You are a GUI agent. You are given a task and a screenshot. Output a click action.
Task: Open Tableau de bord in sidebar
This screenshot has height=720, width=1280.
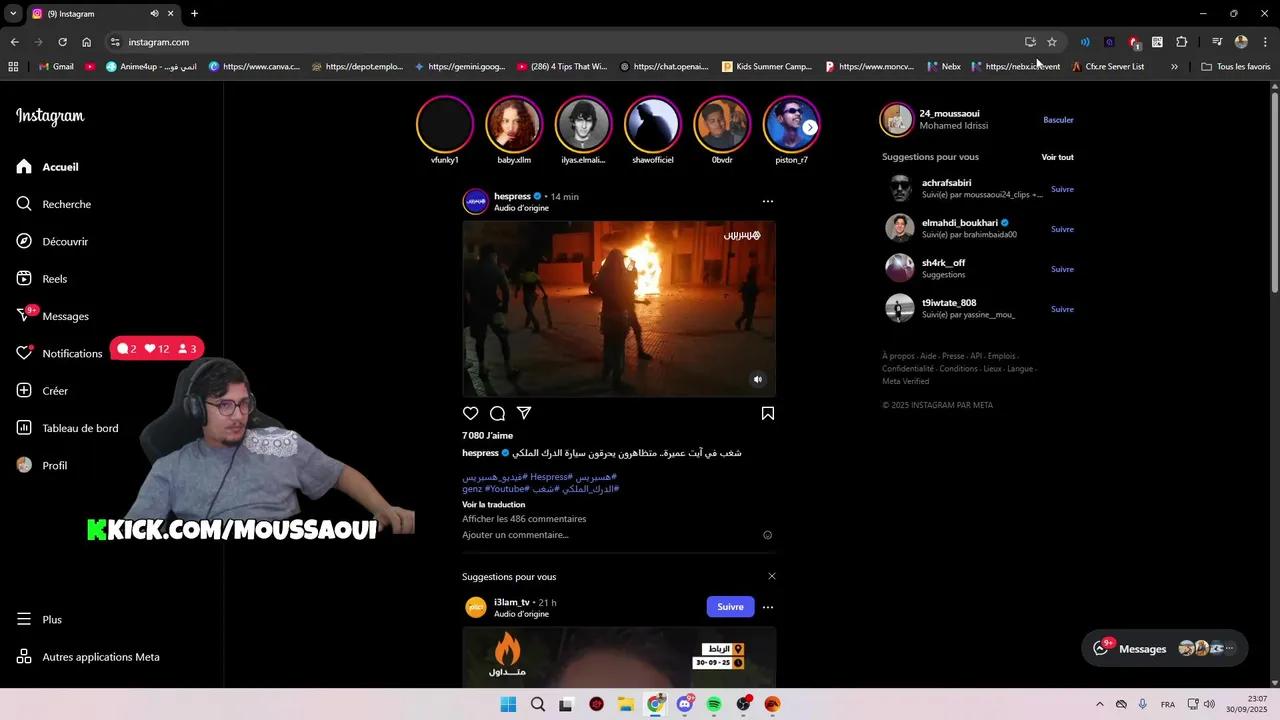80,428
